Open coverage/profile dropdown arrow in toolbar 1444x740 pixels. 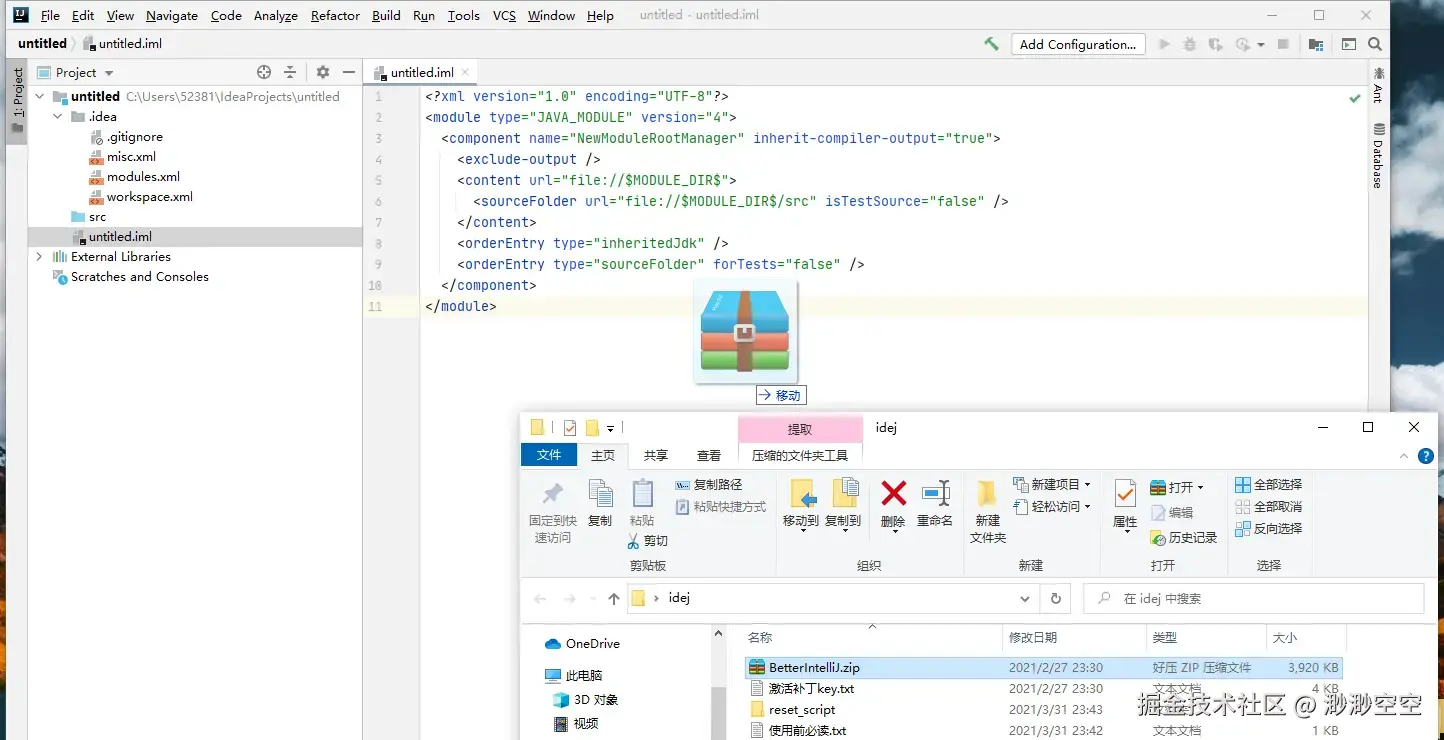click(1260, 45)
